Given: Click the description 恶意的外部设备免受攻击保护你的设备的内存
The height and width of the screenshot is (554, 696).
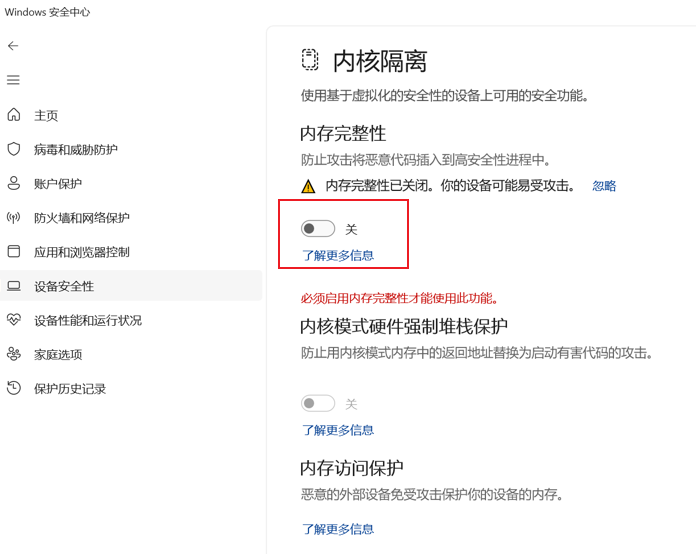Looking at the screenshot, I should 431,494.
